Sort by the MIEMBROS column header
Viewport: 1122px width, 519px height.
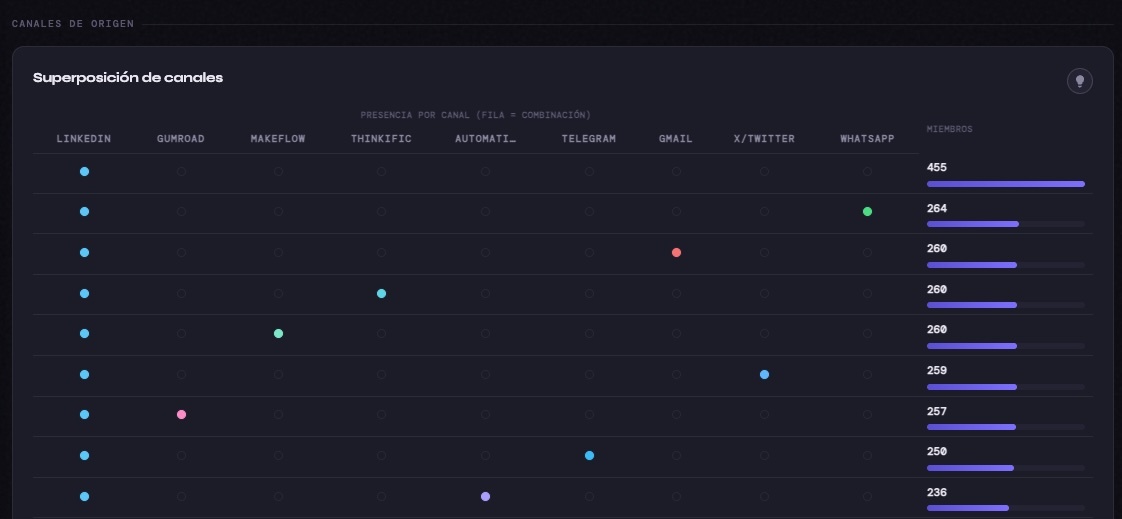949,129
